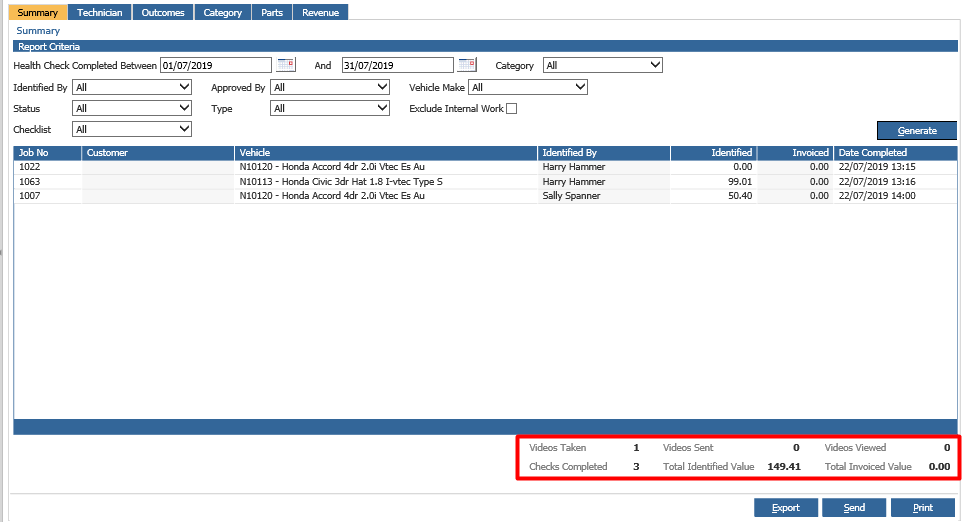Click the start date input field
The height and width of the screenshot is (522, 962).
coord(215,65)
